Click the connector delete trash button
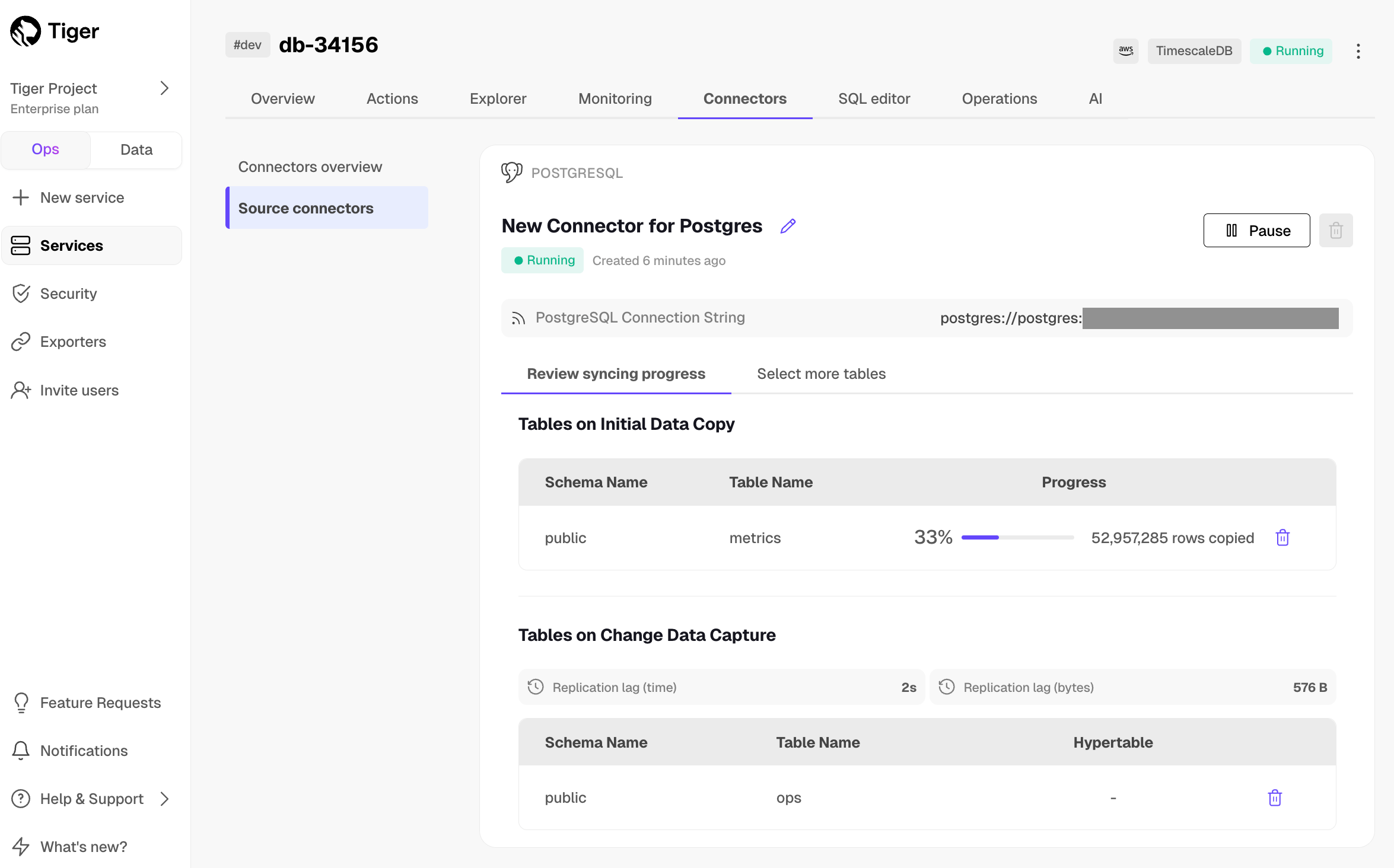1394x868 pixels. pos(1336,231)
